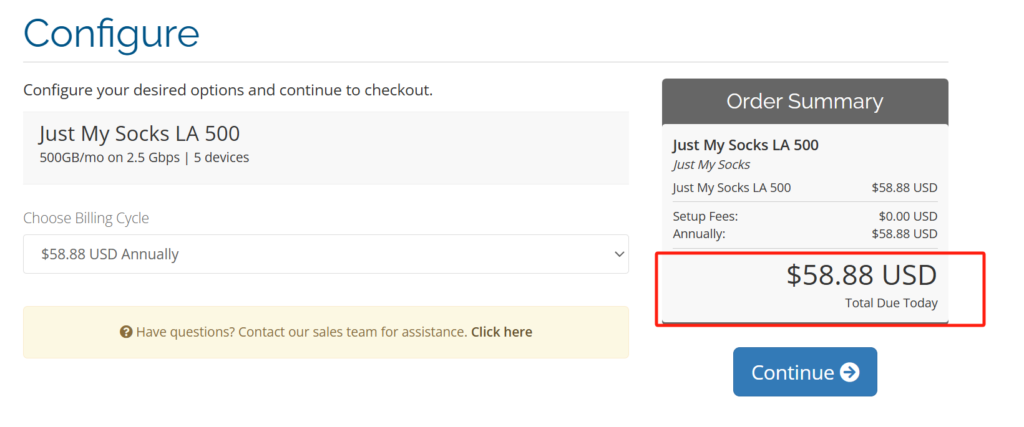
Task: Open the "Click here" sales contact link
Action: point(501,332)
